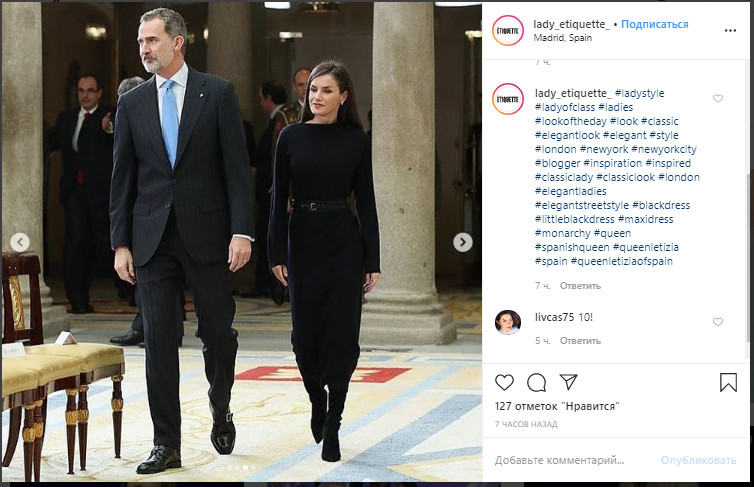Open the #queenletizia hashtag

point(646,248)
